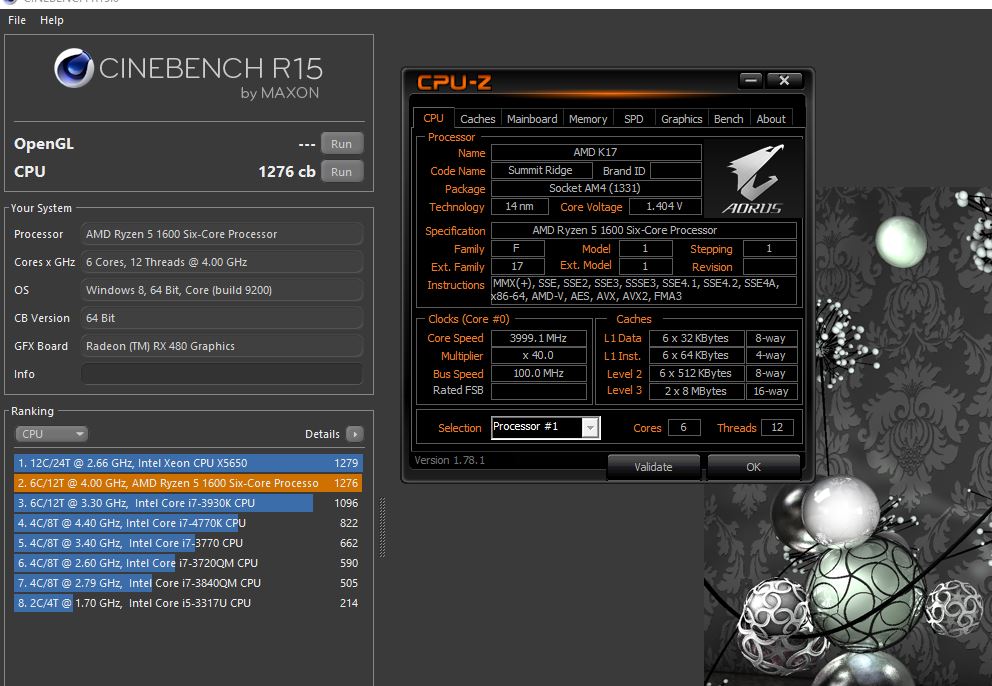Screen dimensions: 992x686
Task: Run the OpenGL benchmark
Action: 341,144
